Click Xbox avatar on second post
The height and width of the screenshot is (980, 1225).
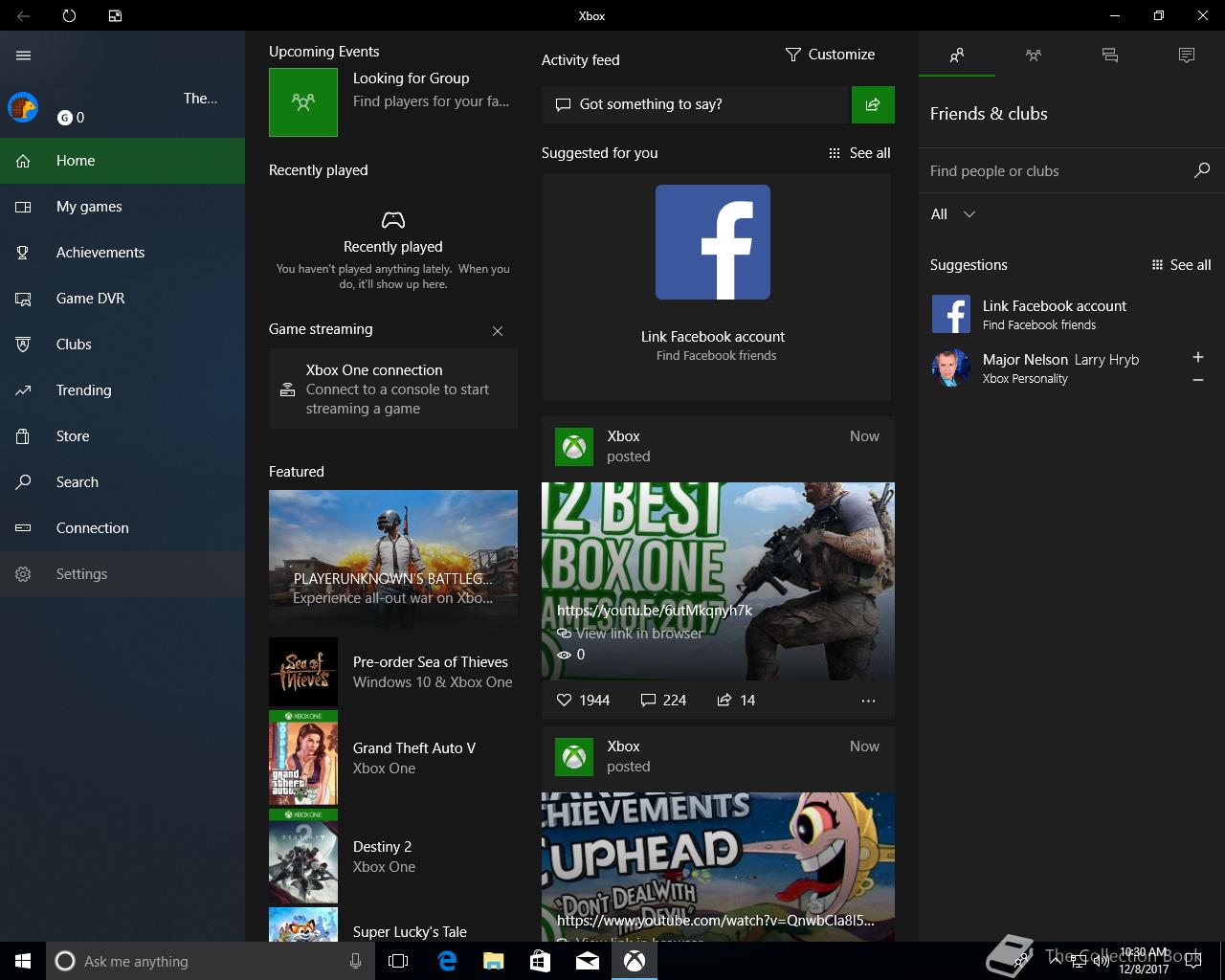pyautogui.click(x=574, y=756)
